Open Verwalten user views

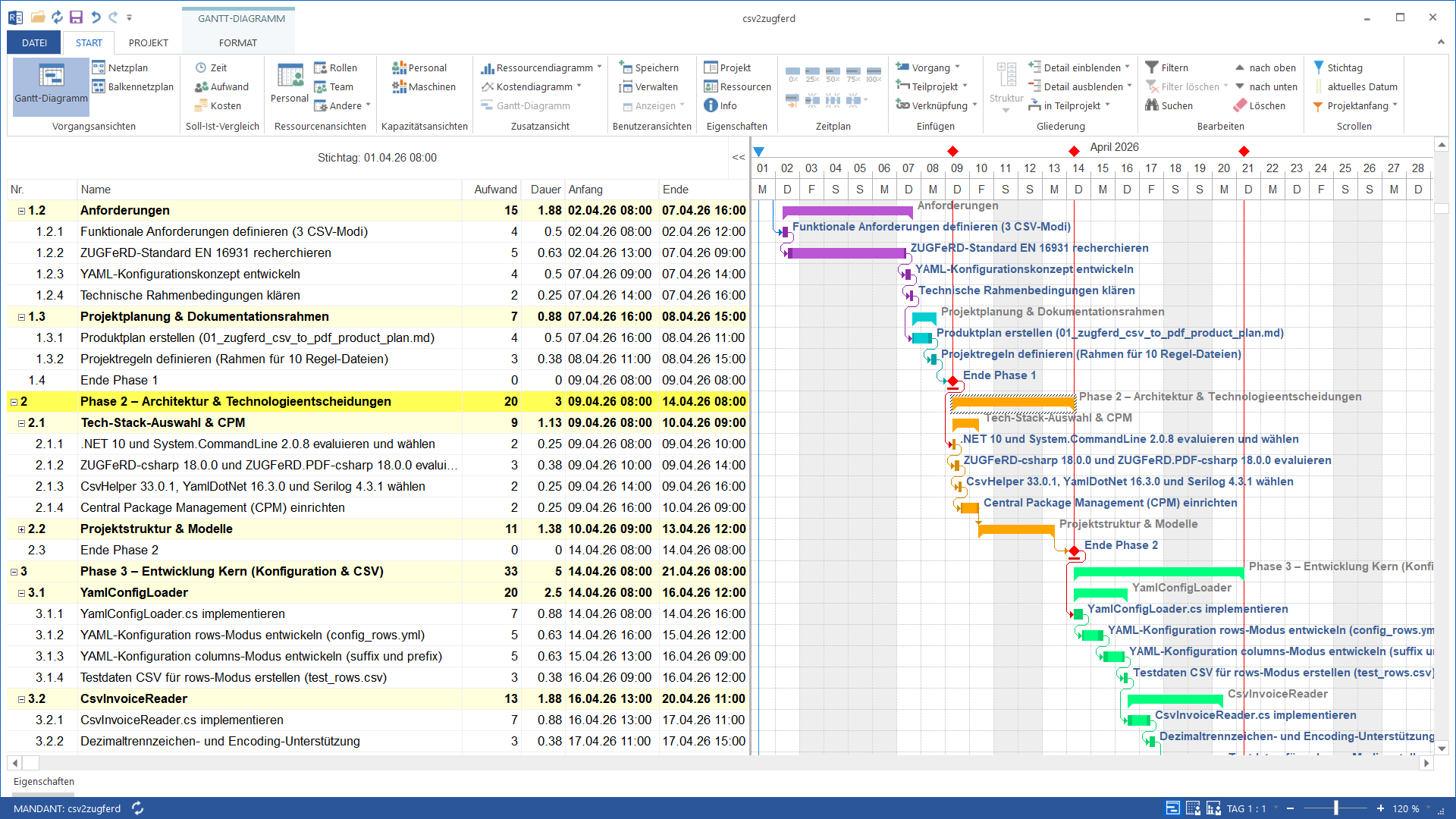pyautogui.click(x=648, y=86)
